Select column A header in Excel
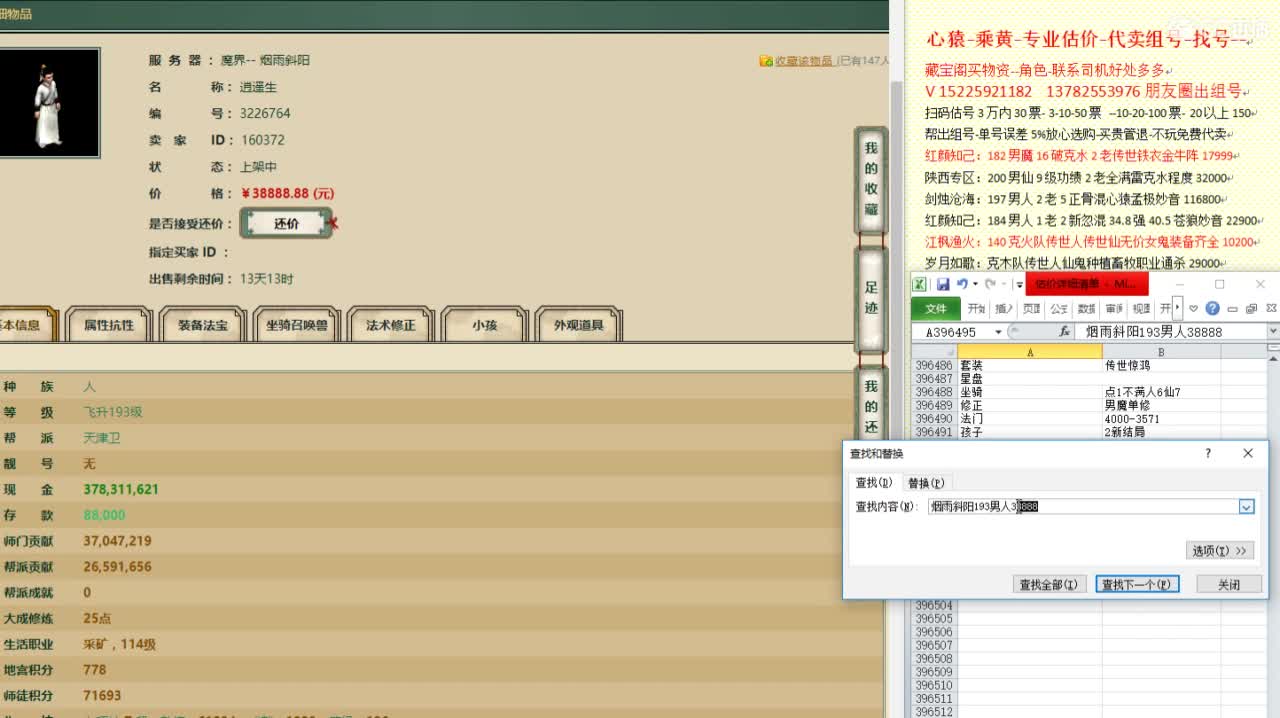 [x=1030, y=352]
